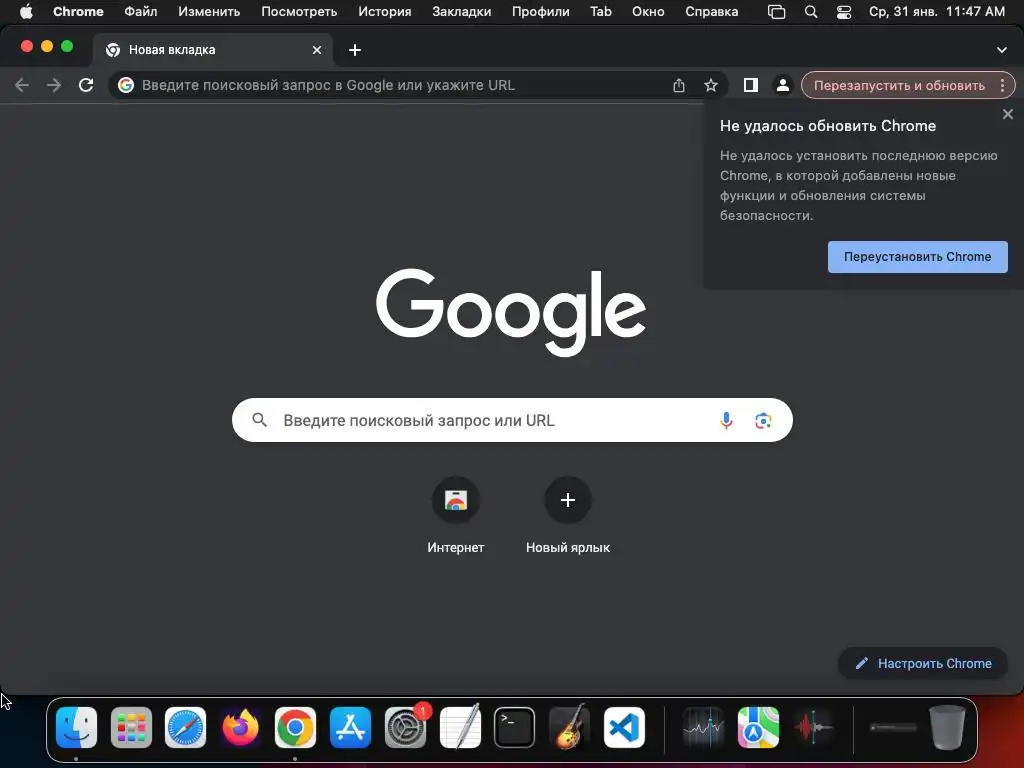Open the side panel icon
1024x768 pixels.
point(751,85)
